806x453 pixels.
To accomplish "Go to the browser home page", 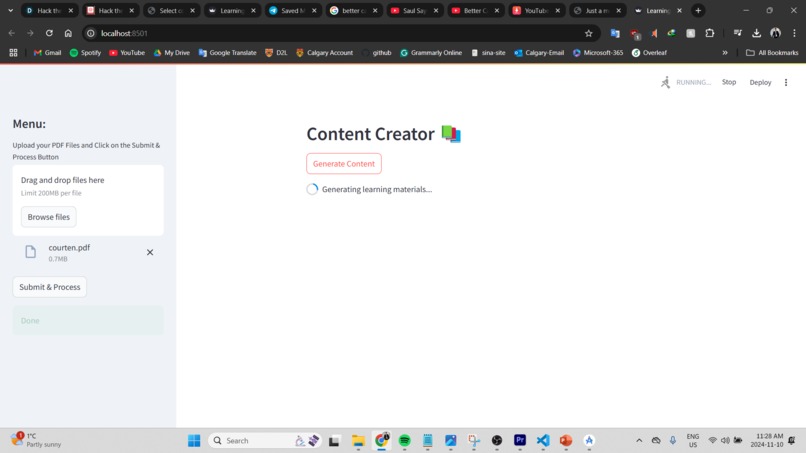I will [x=68, y=33].
